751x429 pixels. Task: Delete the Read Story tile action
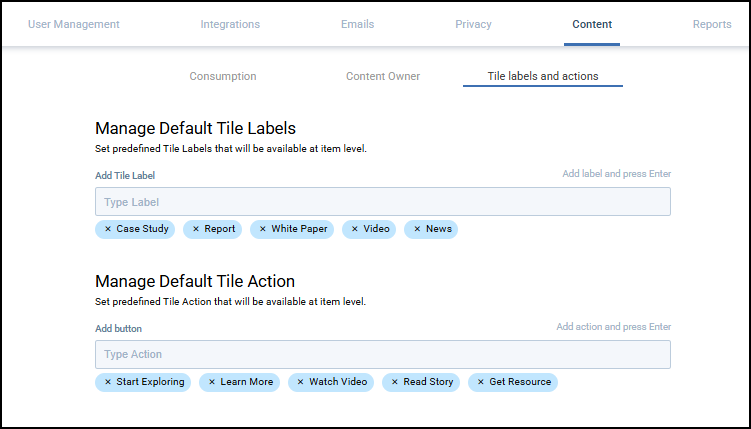click(x=395, y=382)
